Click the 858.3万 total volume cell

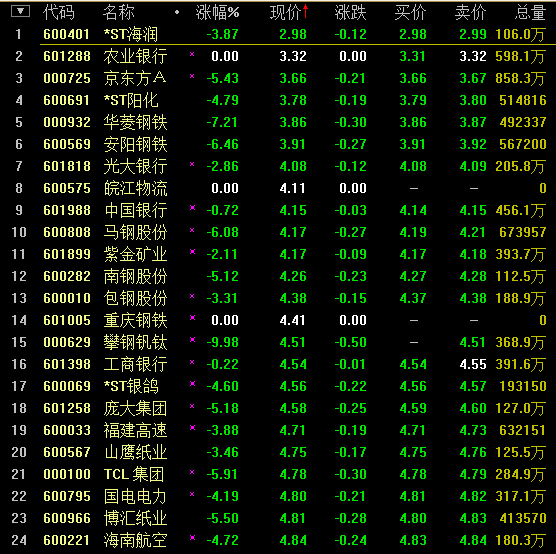[521, 78]
